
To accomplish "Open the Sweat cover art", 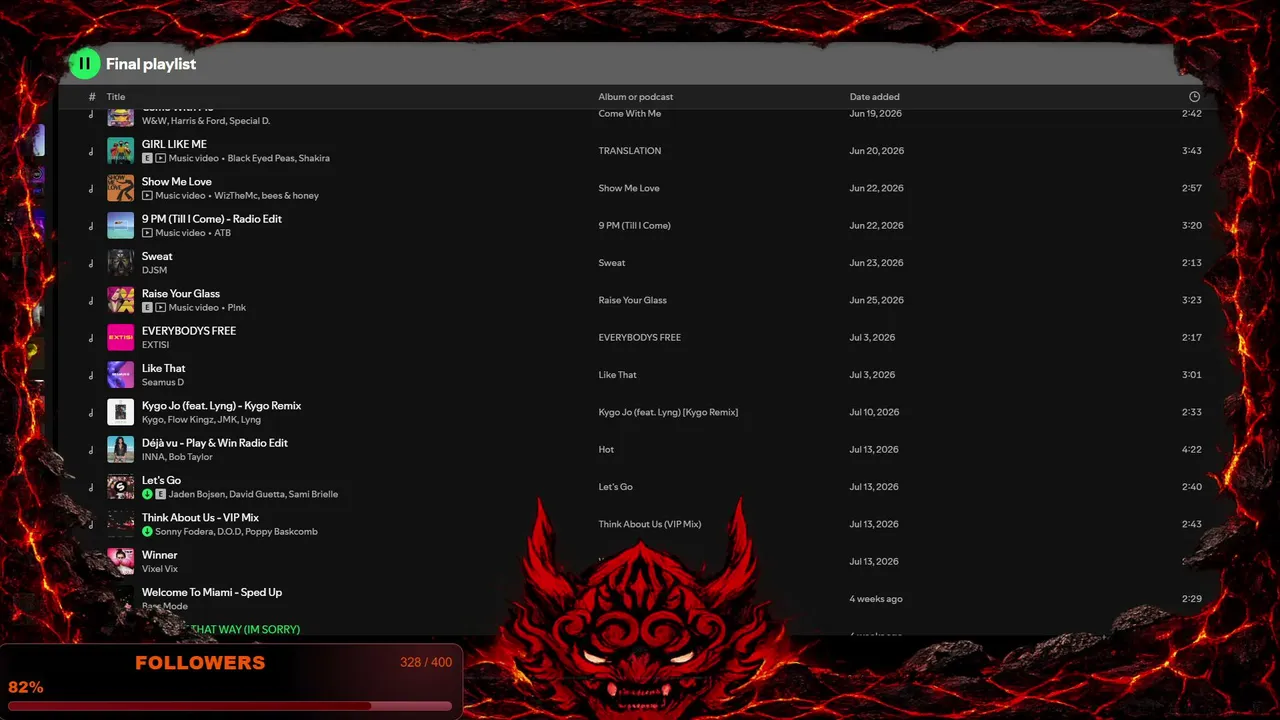I will (x=120, y=263).
